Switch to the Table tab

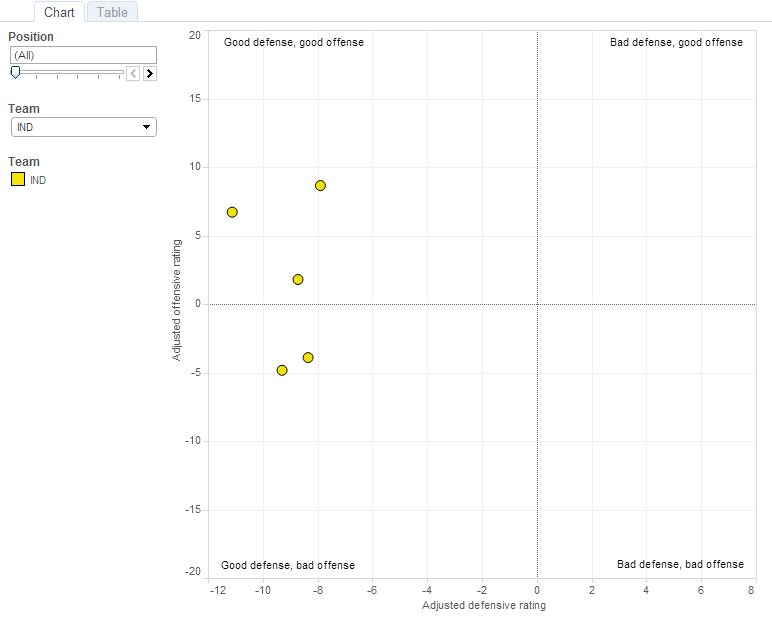click(x=112, y=12)
